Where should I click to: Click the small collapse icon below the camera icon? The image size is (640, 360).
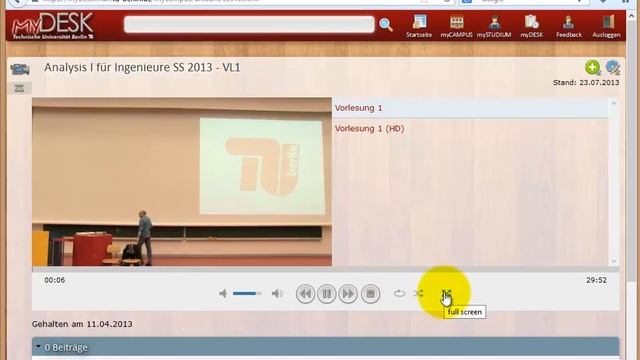(19, 88)
